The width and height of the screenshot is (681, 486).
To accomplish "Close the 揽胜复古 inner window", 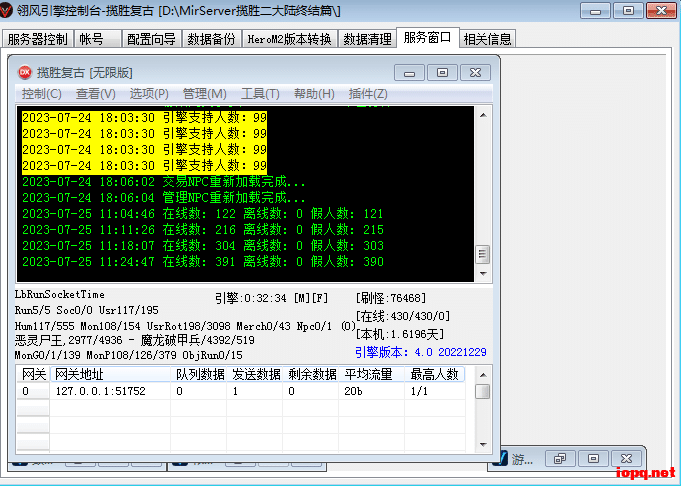I will 473,72.
